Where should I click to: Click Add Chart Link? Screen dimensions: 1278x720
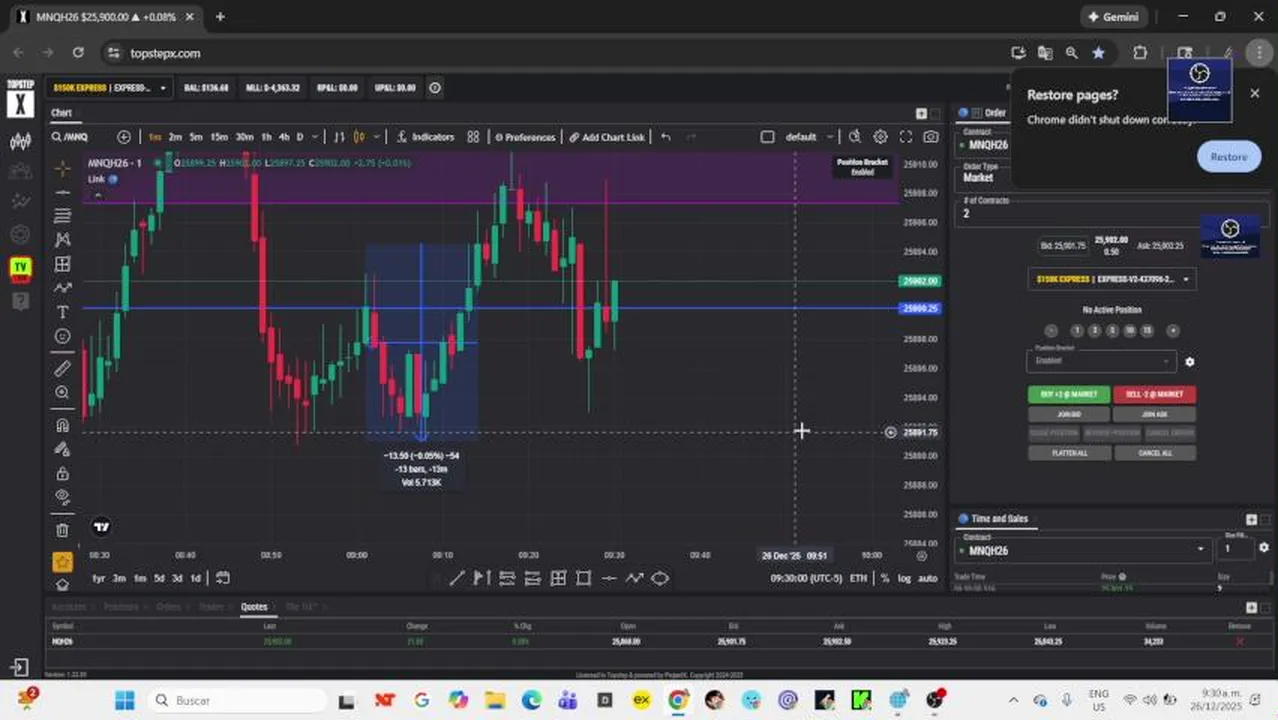tap(606, 137)
